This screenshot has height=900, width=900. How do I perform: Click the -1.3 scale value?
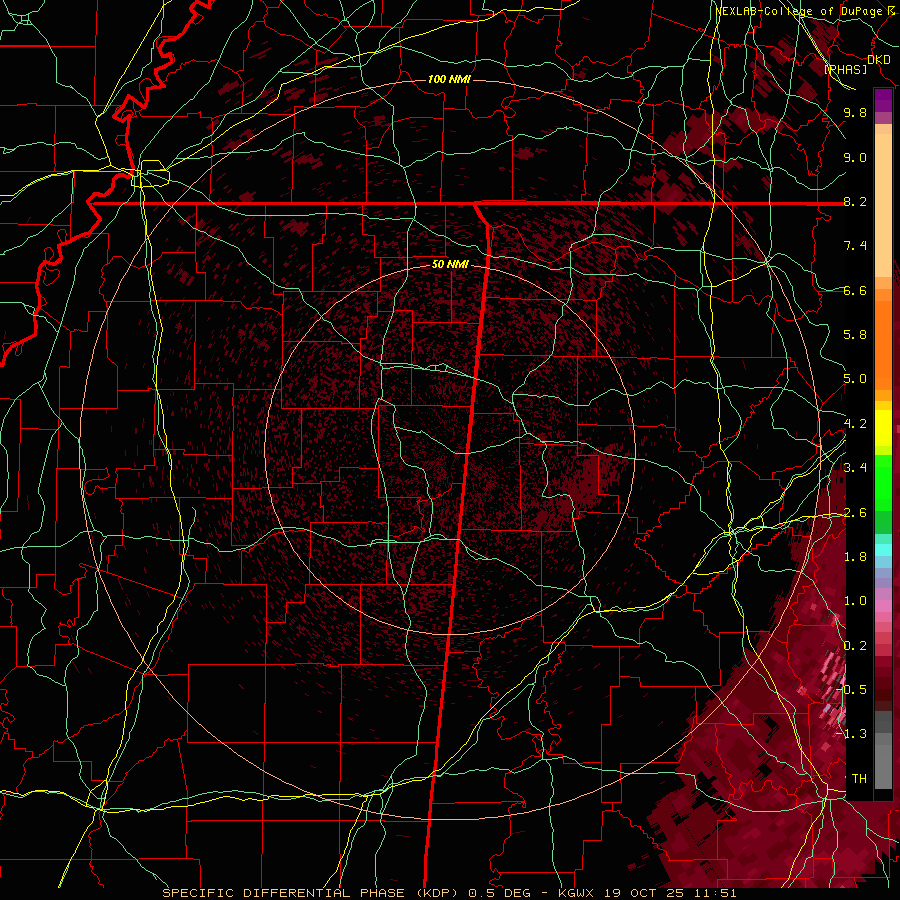853,734
